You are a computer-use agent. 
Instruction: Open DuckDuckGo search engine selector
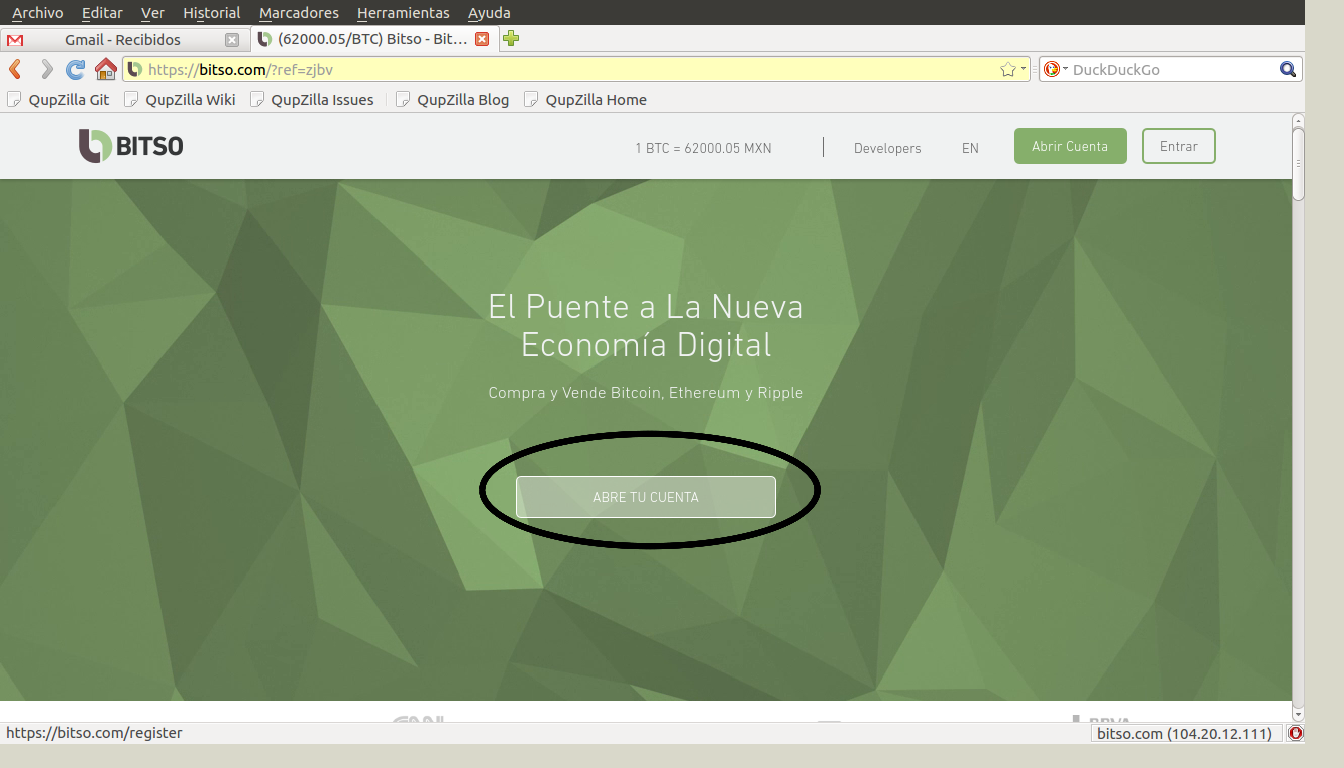click(x=1056, y=69)
